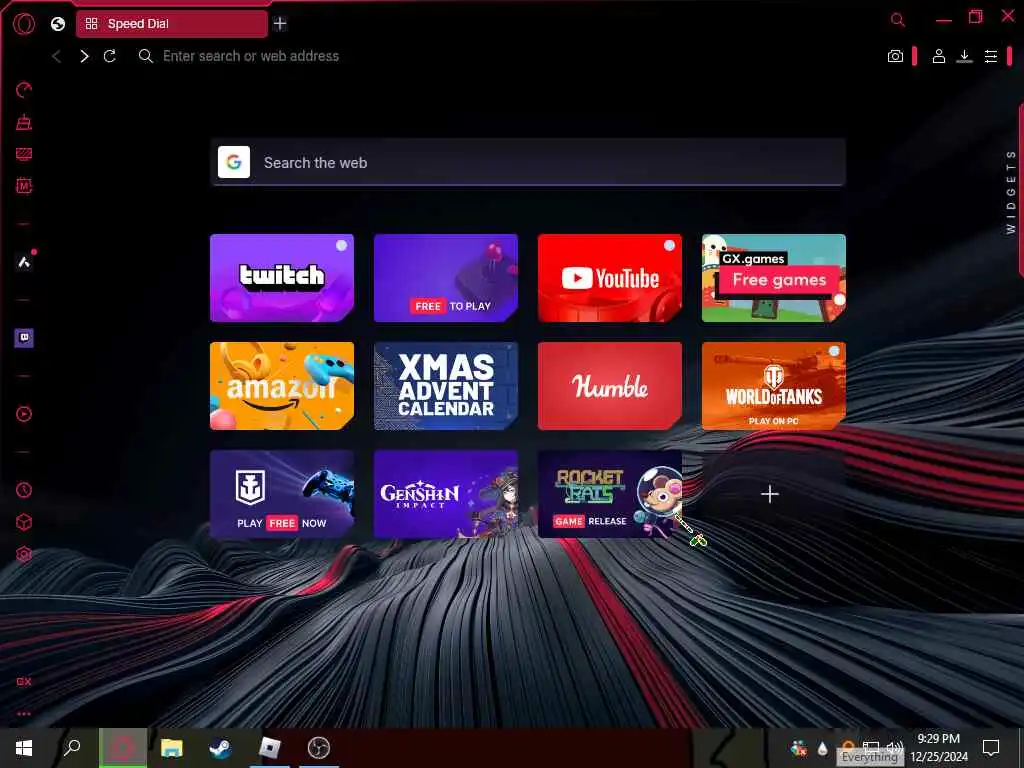Viewport: 1024px width, 768px height.
Task: Open the Twitch speed dial tile
Action: (281, 278)
